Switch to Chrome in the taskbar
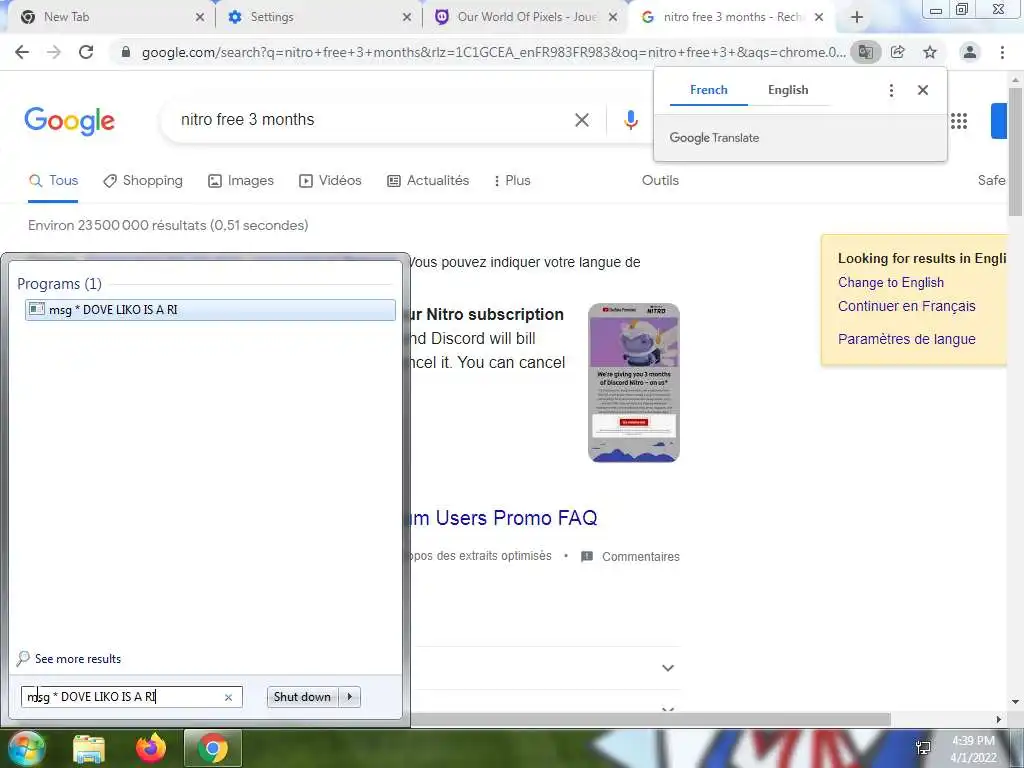This screenshot has width=1024, height=768. [x=213, y=748]
